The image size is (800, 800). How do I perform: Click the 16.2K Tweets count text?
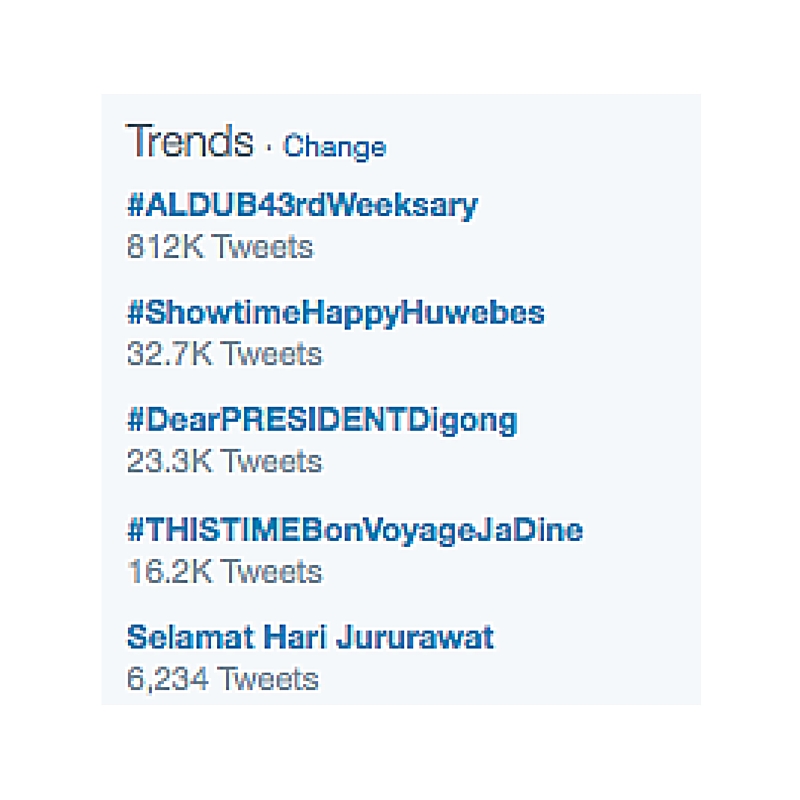click(224, 571)
